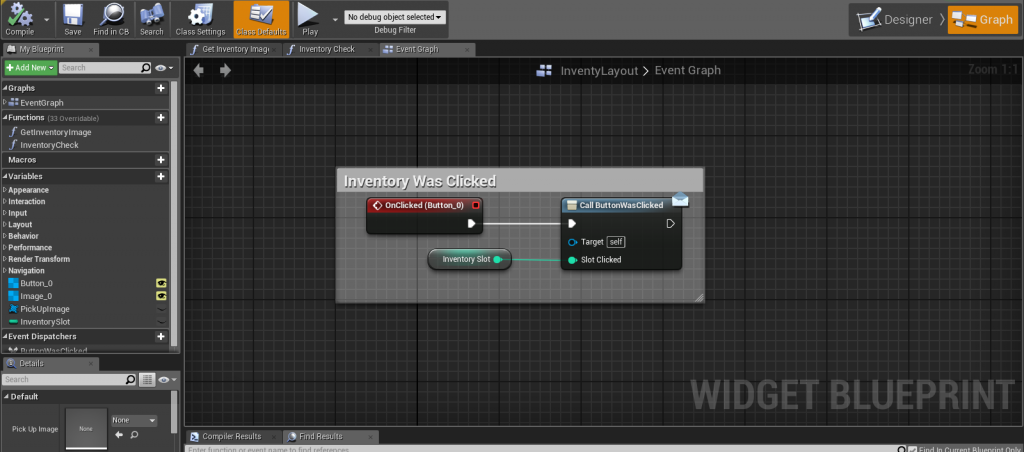Switch to Designer mode
The width and height of the screenshot is (1024, 452).
[x=896, y=20]
